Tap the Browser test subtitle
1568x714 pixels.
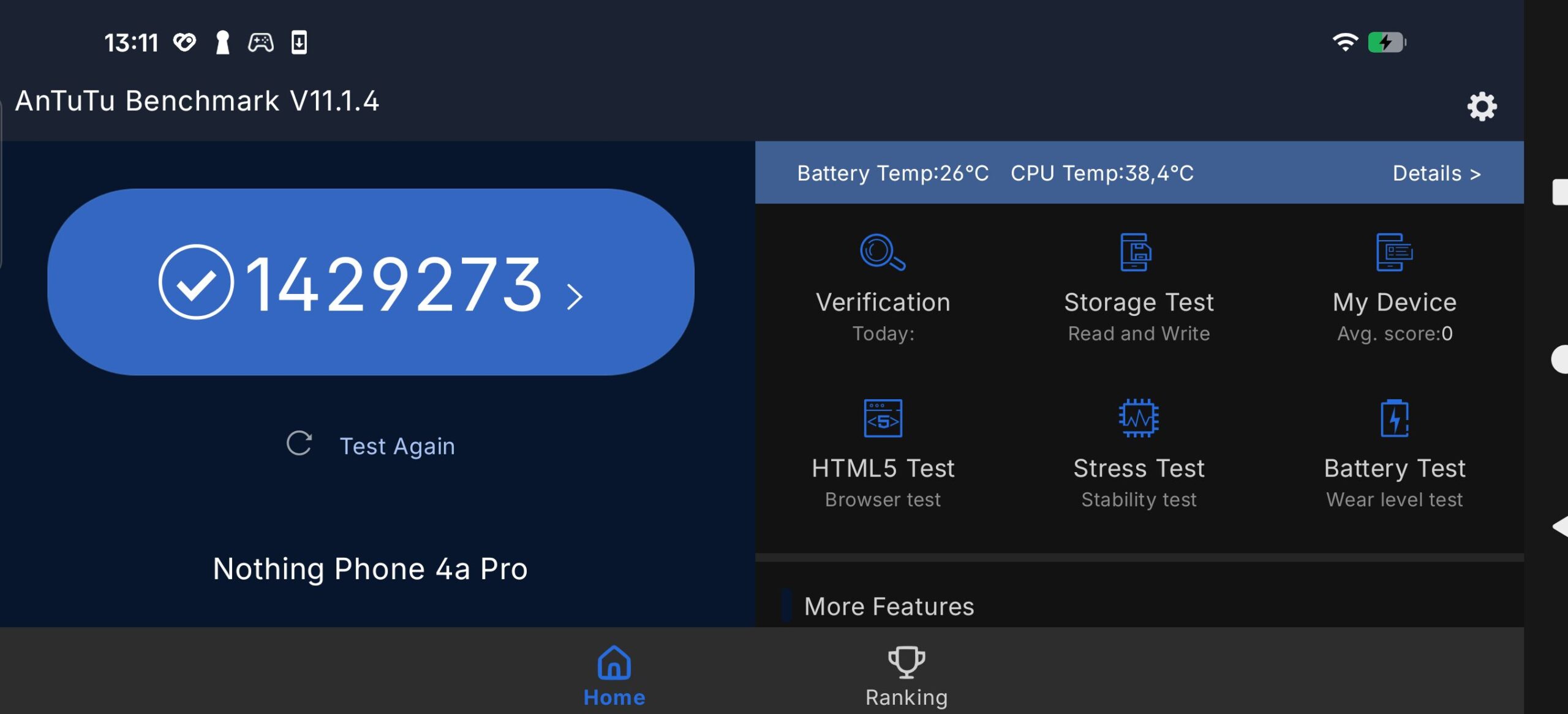pyautogui.click(x=883, y=500)
